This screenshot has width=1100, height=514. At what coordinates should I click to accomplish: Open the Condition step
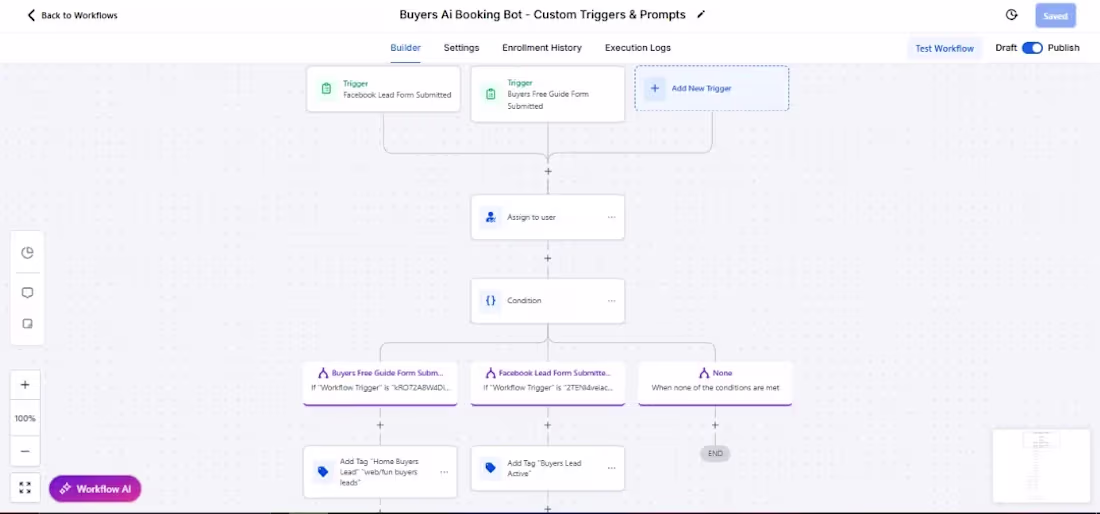pyautogui.click(x=547, y=301)
